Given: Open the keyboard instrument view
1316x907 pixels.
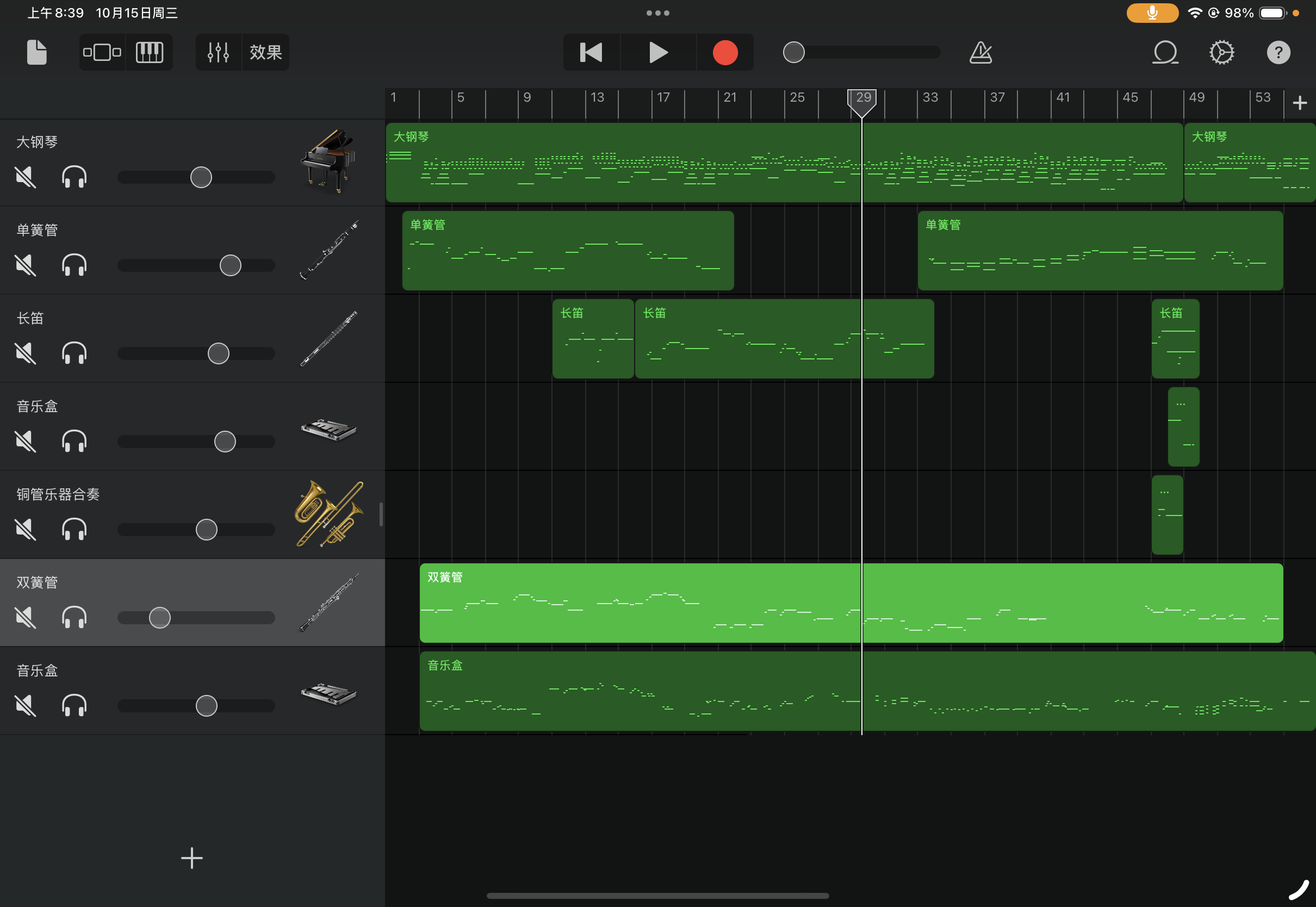Looking at the screenshot, I should pyautogui.click(x=150, y=52).
